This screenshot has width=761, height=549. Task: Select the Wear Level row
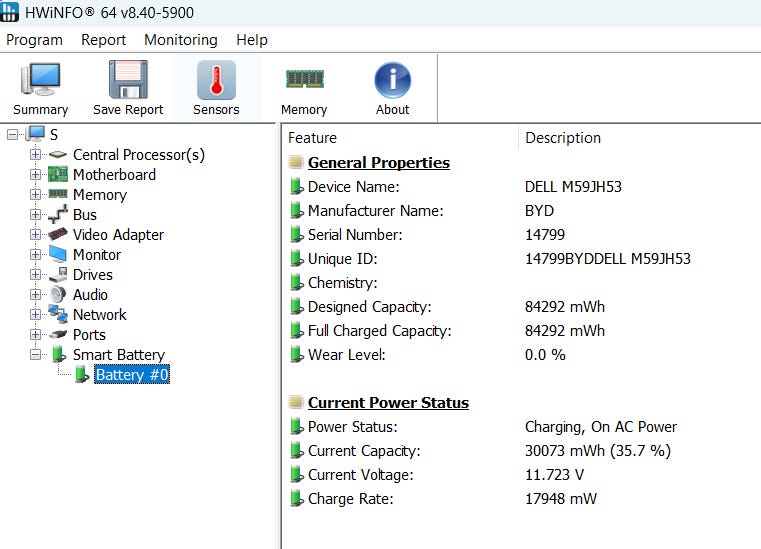346,355
